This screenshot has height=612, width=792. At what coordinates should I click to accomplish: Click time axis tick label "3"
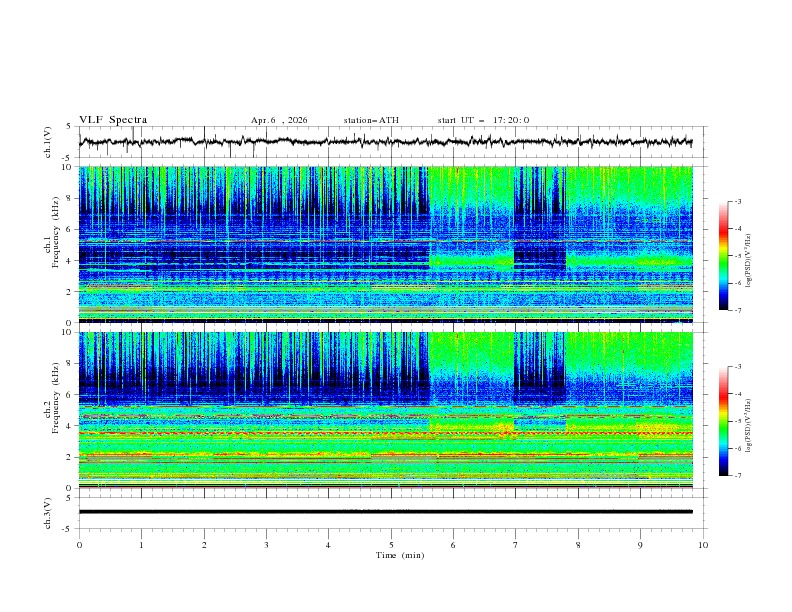pyautogui.click(x=266, y=545)
